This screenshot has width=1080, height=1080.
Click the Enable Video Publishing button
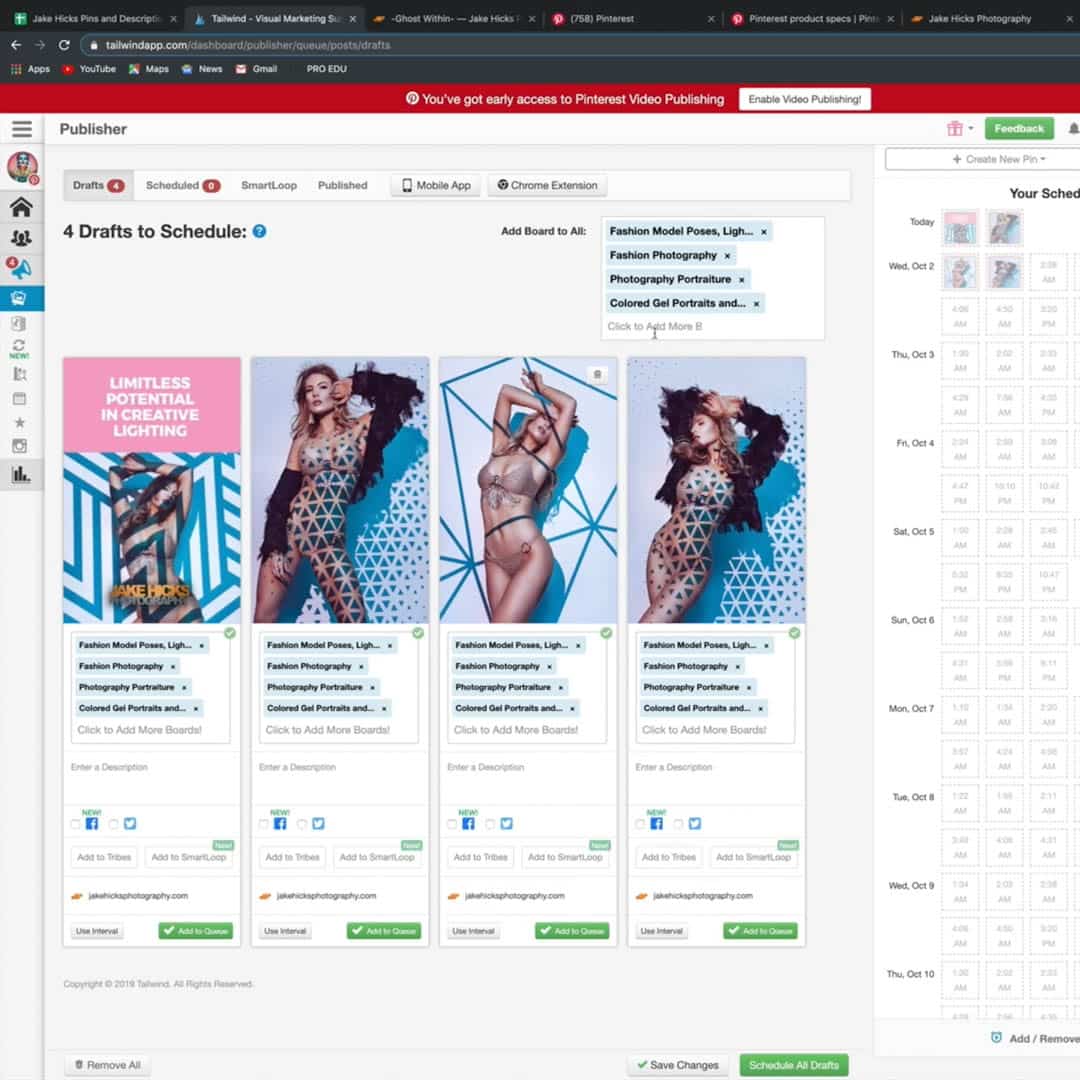(805, 99)
